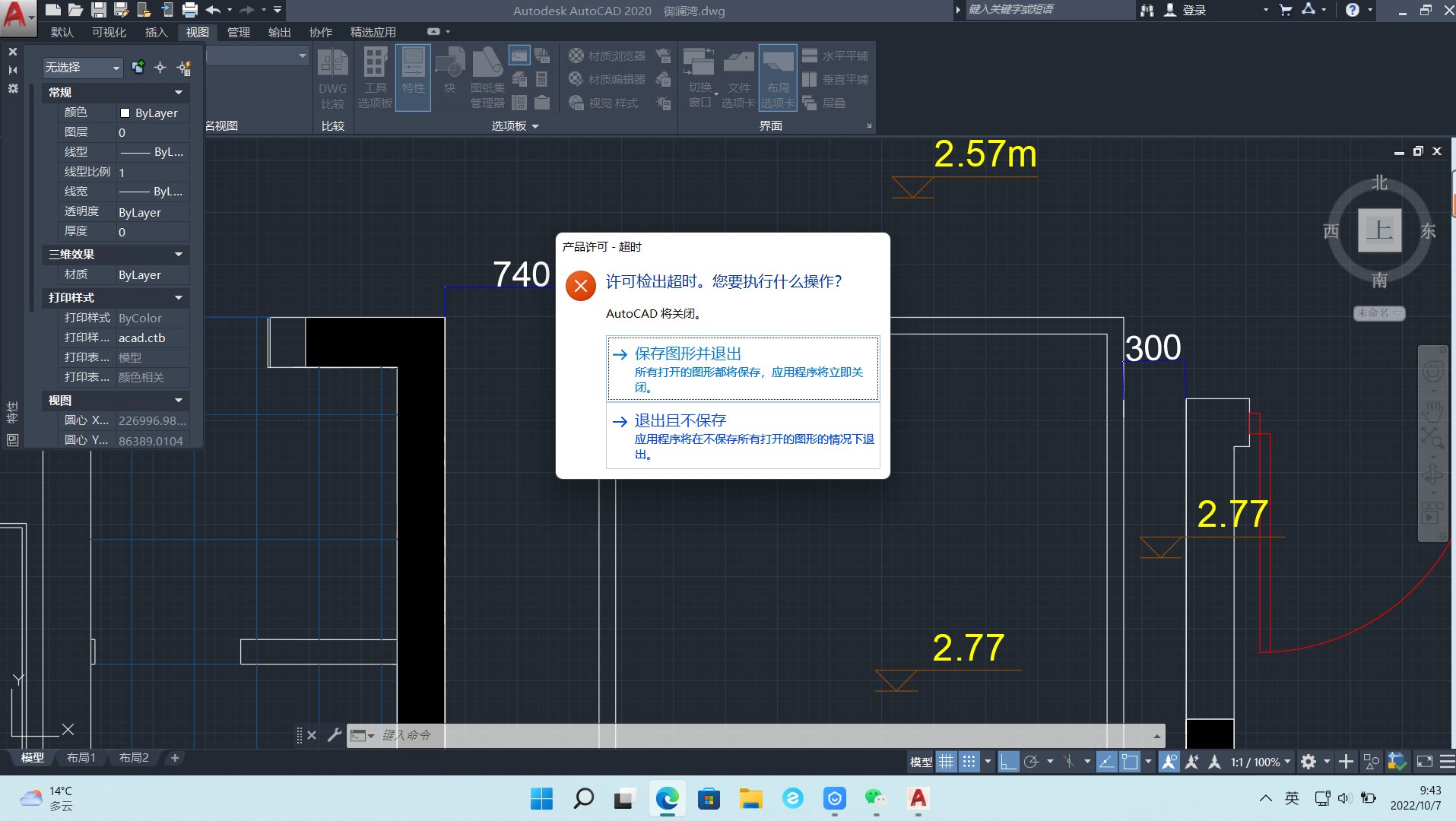Switch to the 输出 ribbon tab
Viewport: 1456px width, 821px height.
pyautogui.click(x=278, y=32)
